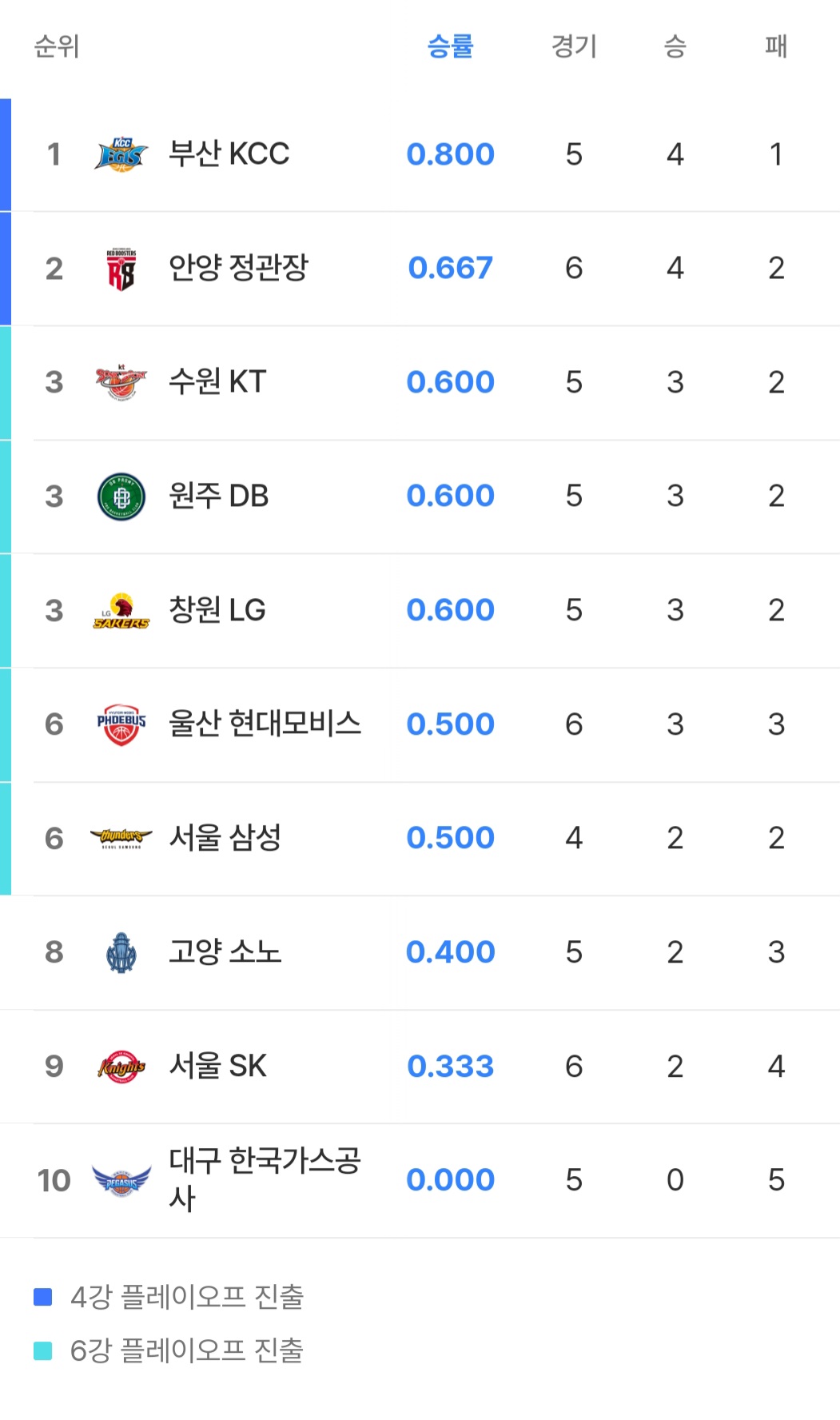Tap the Ulsan Hyundai Mobis Phoebus logo
This screenshot has height=1420, width=840.
tap(121, 724)
